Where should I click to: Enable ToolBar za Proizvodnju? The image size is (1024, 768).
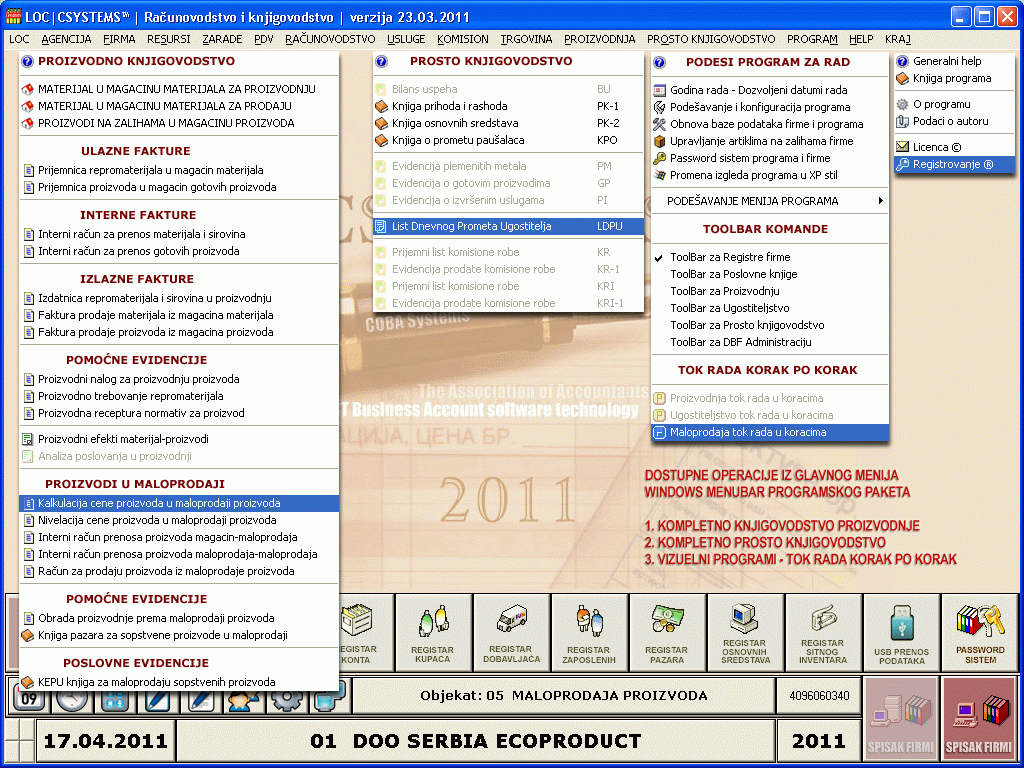[770, 291]
